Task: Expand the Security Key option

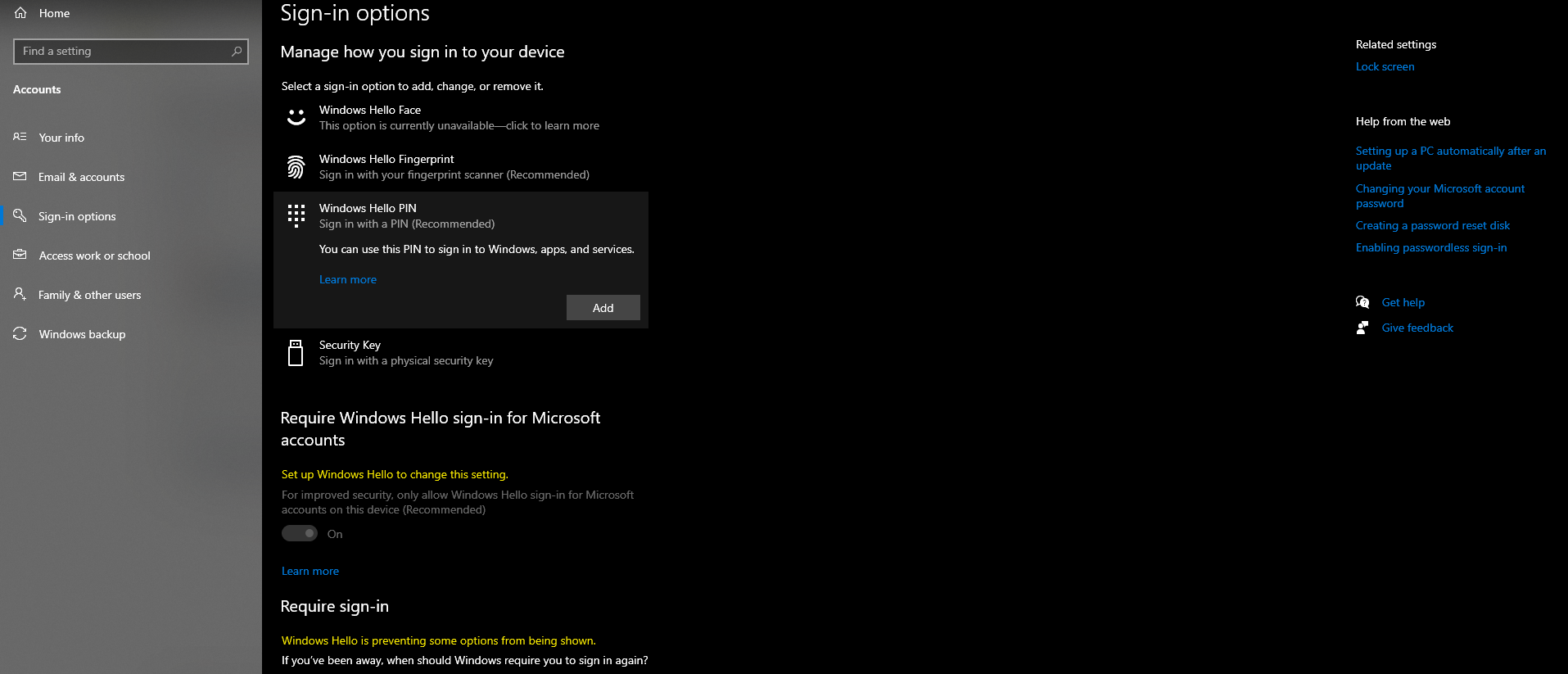Action: 461,353
